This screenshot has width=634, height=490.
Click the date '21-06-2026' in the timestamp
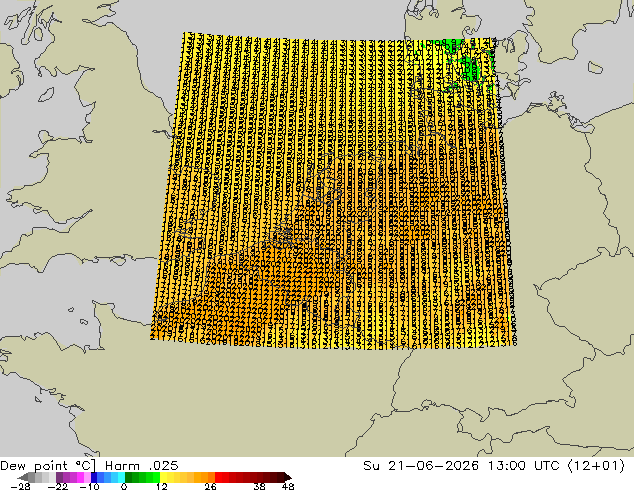pos(433,466)
